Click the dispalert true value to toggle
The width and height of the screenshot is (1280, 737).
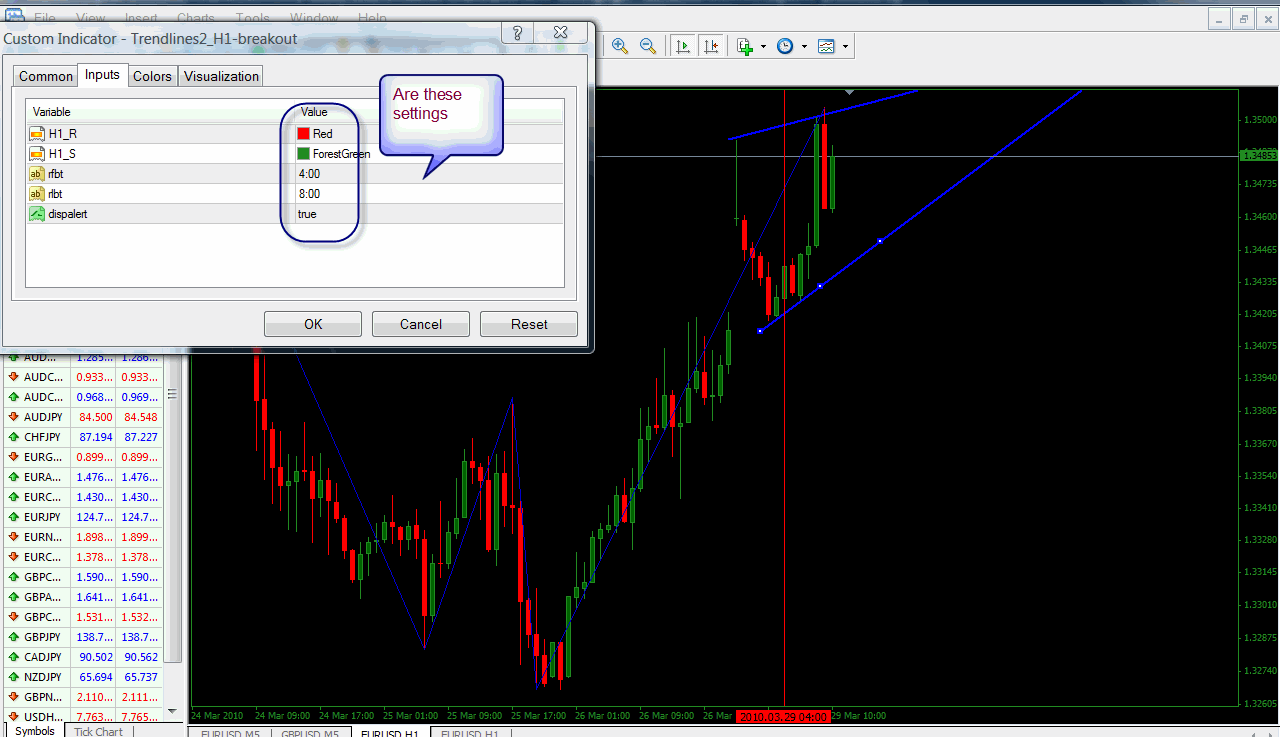[x=307, y=214]
